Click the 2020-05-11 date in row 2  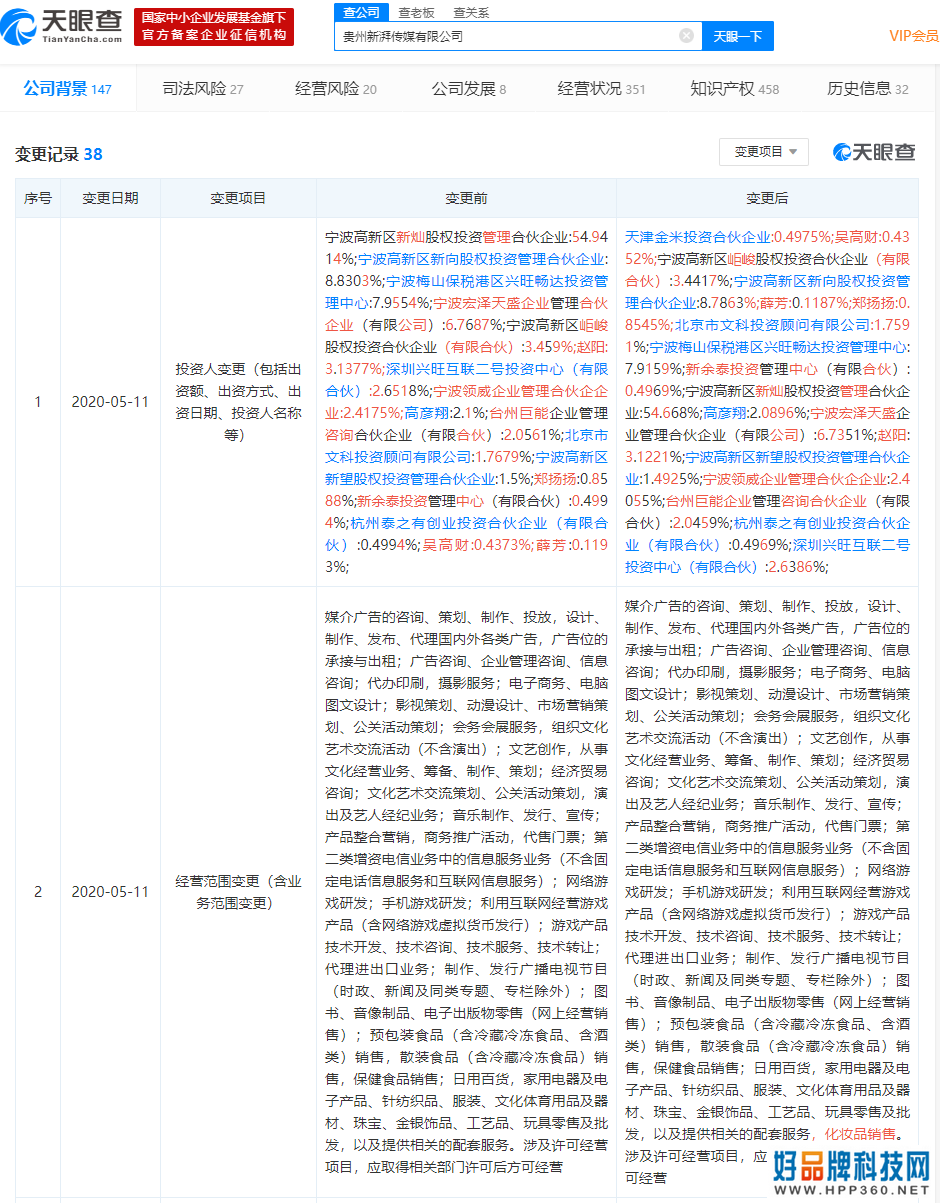(x=110, y=892)
